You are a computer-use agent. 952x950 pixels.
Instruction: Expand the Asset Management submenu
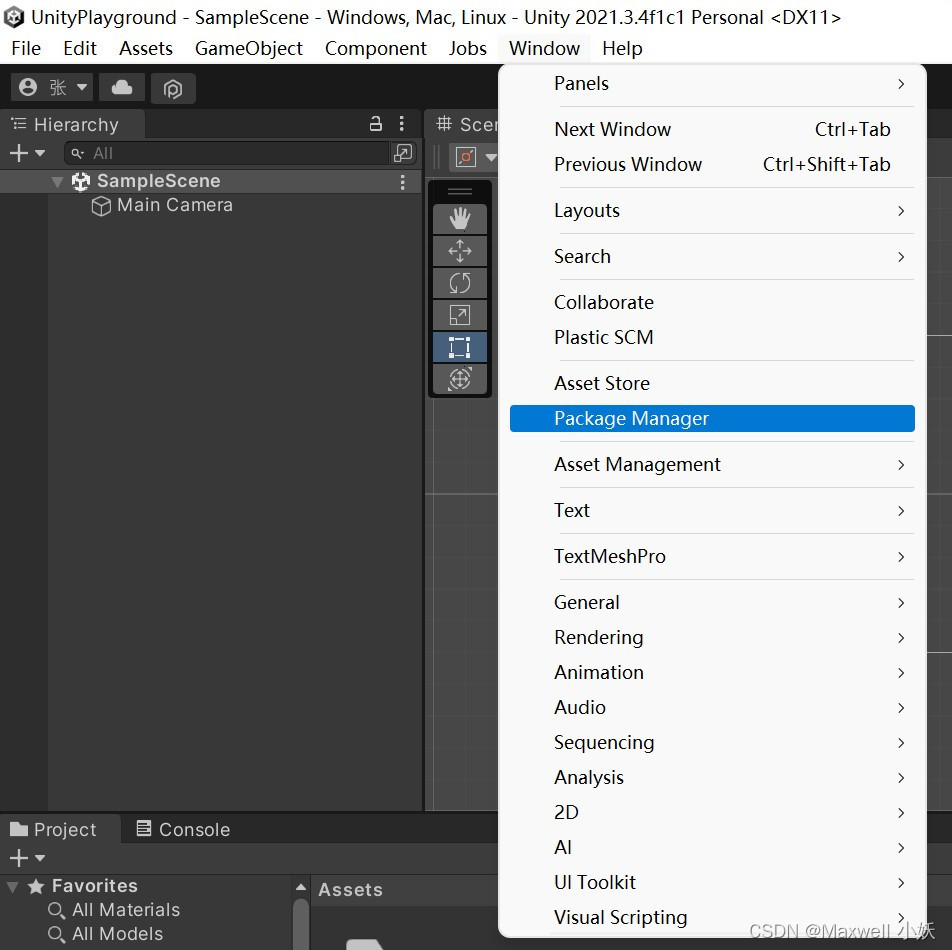coord(712,464)
